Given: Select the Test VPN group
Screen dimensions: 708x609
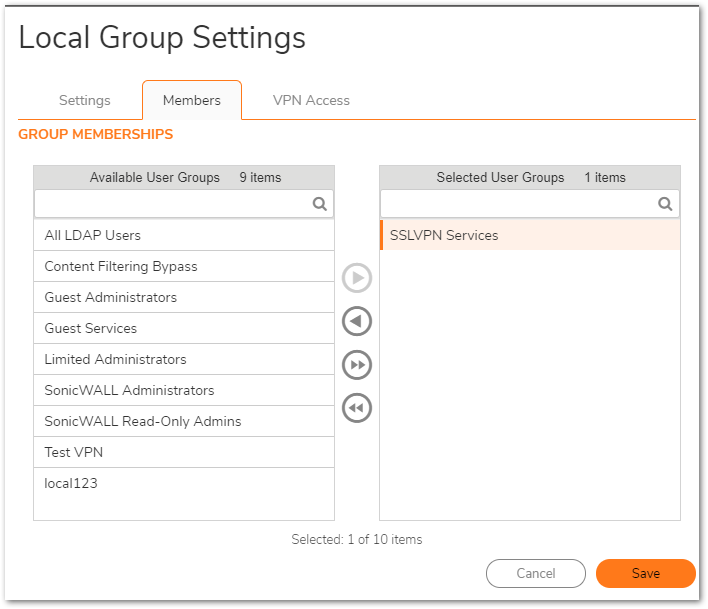Looking at the screenshot, I should pos(184,452).
